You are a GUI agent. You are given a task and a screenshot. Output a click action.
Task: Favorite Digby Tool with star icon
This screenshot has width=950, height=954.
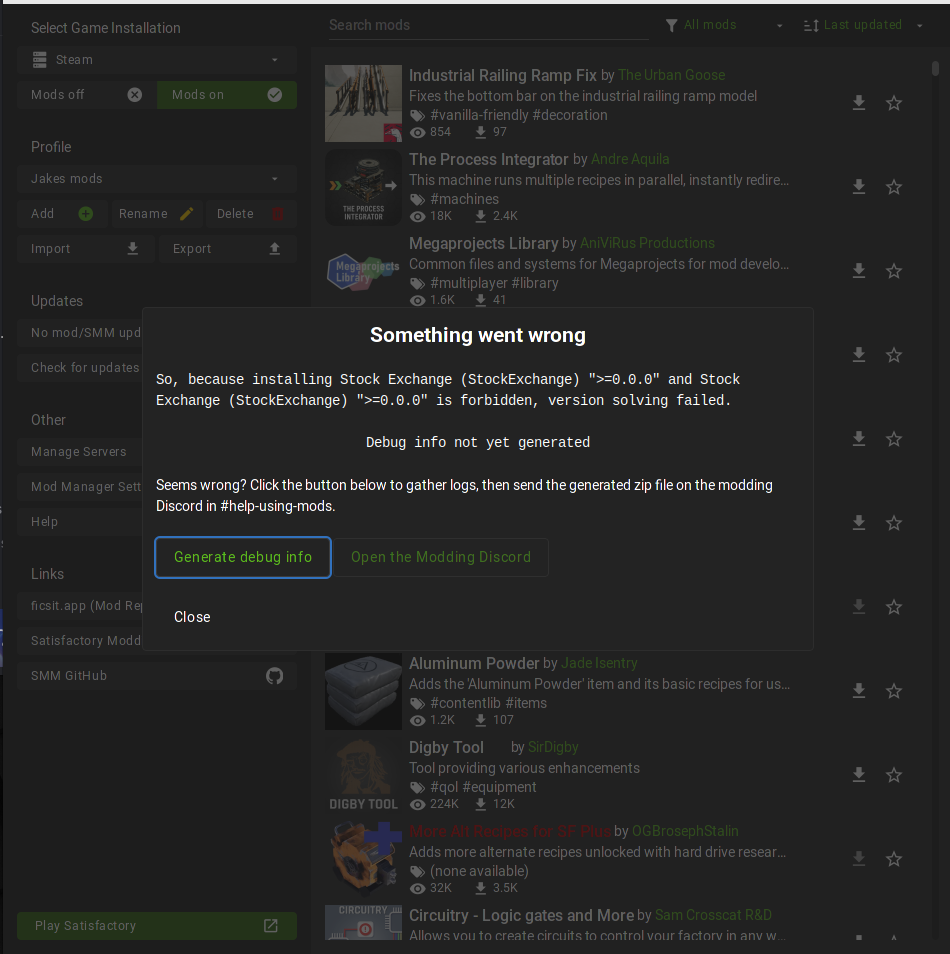point(893,775)
